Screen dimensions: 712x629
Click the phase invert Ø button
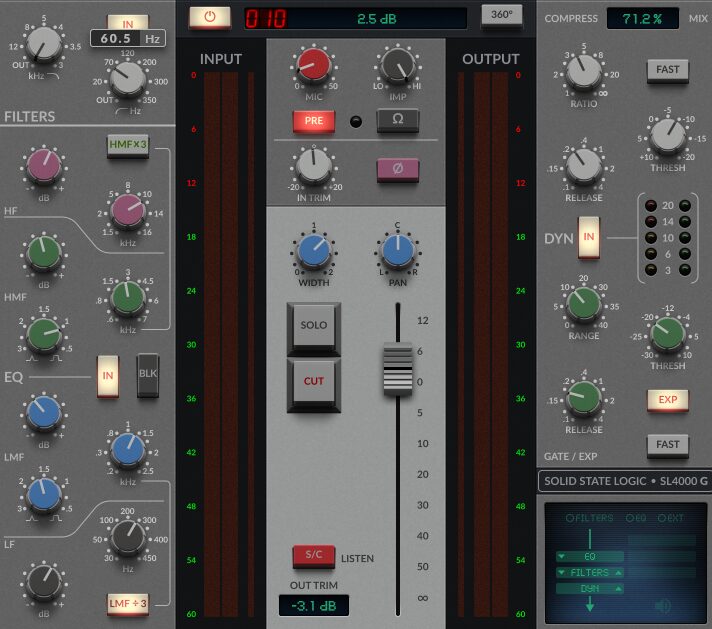(x=397, y=169)
